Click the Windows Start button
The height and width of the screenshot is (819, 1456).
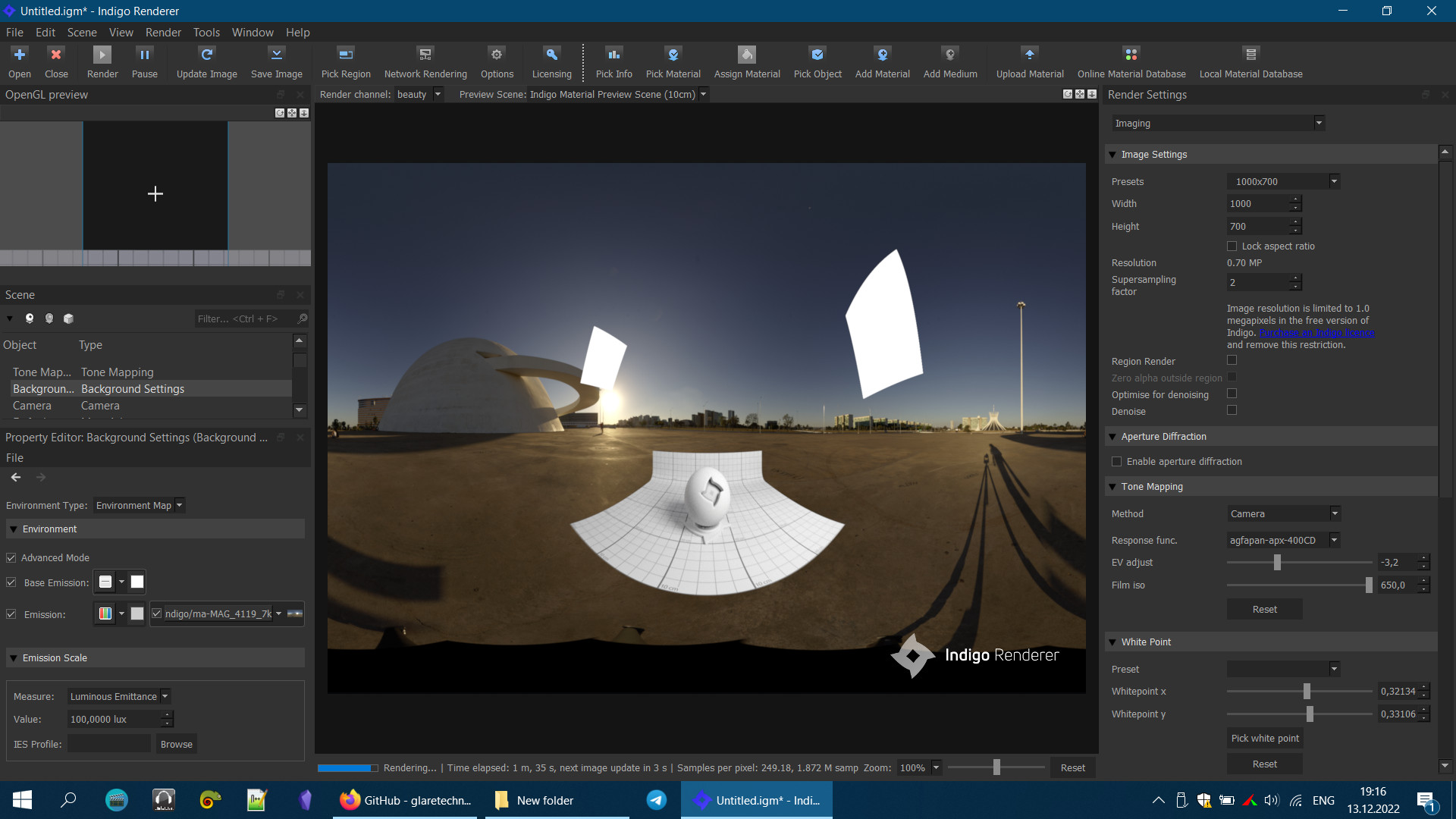[22, 800]
